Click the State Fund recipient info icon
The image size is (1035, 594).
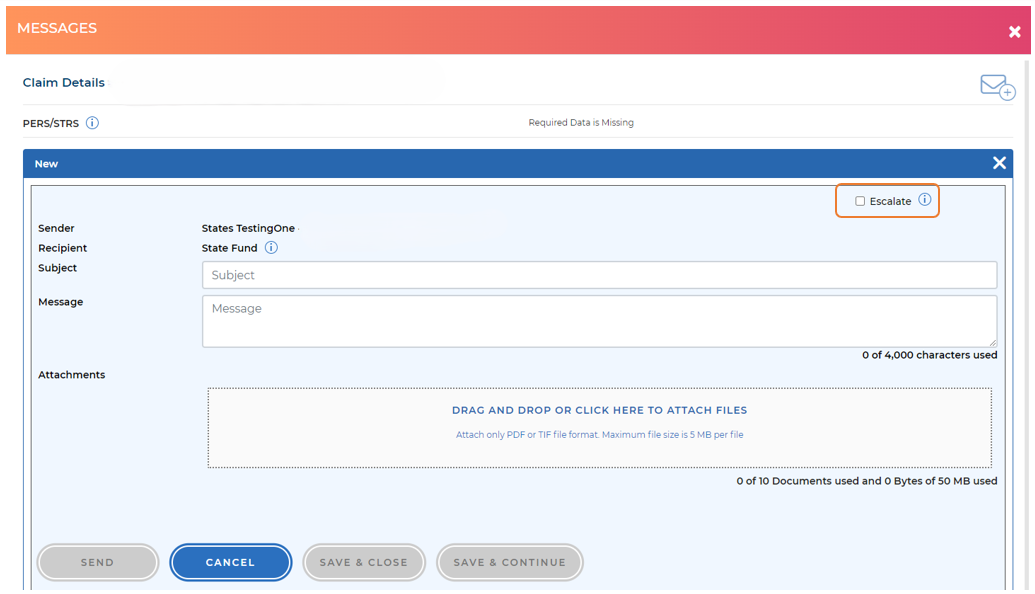click(271, 248)
